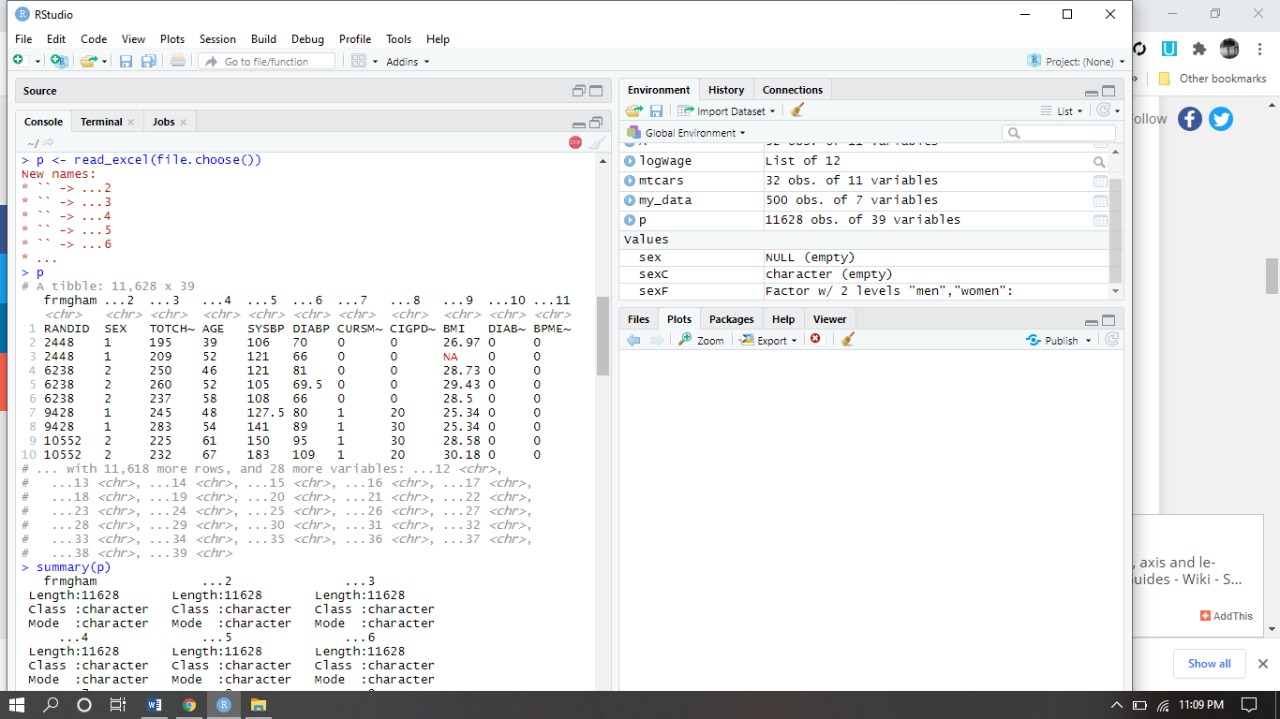Open the Session menu
The width and height of the screenshot is (1280, 719).
click(217, 39)
